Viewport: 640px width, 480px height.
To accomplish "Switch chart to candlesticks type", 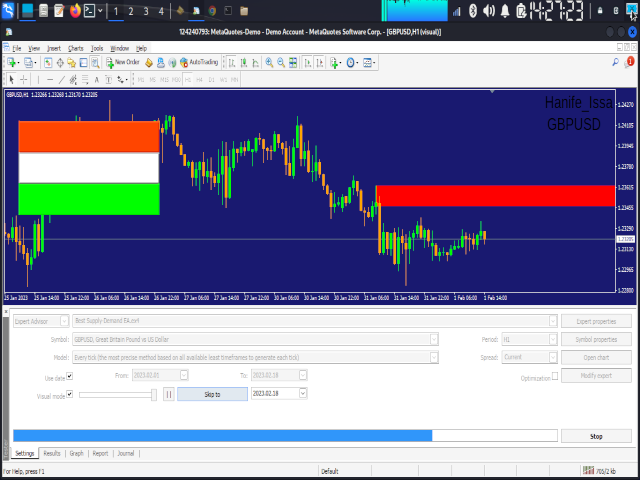I will (x=244, y=62).
